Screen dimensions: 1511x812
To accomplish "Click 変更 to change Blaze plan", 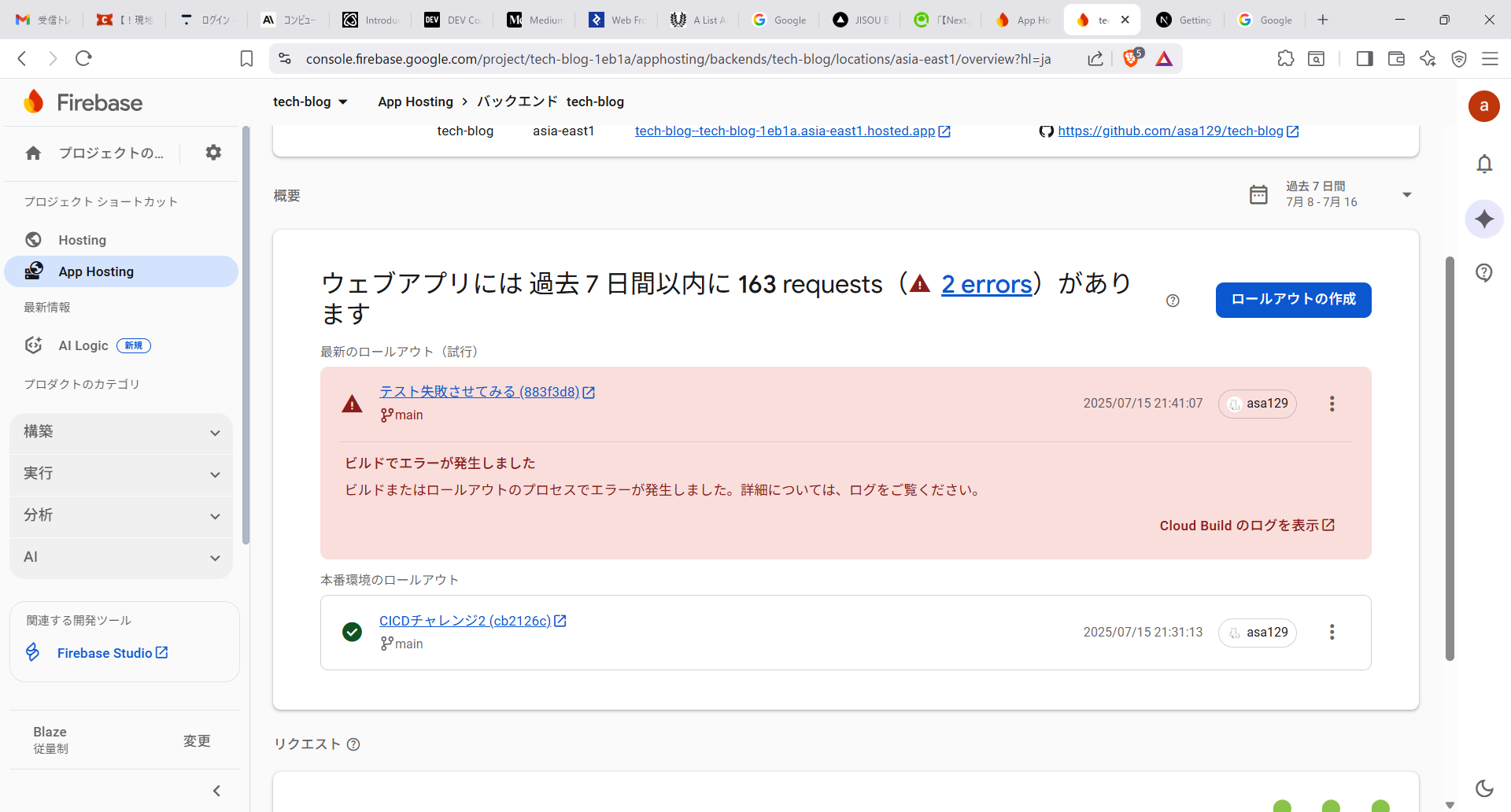I will pyautogui.click(x=197, y=741).
